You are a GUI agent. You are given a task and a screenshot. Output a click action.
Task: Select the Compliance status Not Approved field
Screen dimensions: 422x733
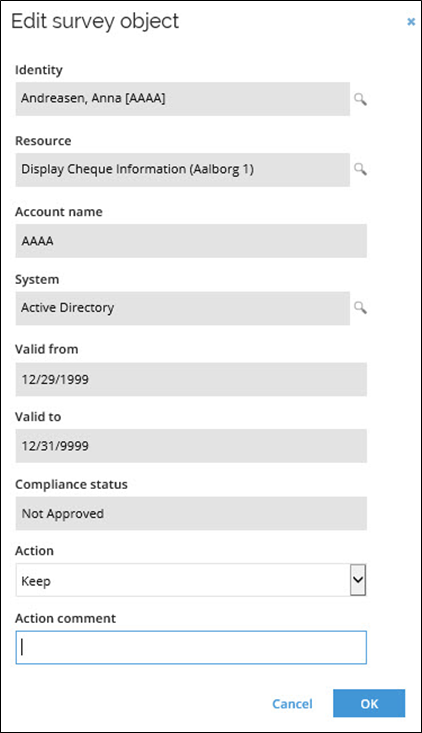(191, 513)
